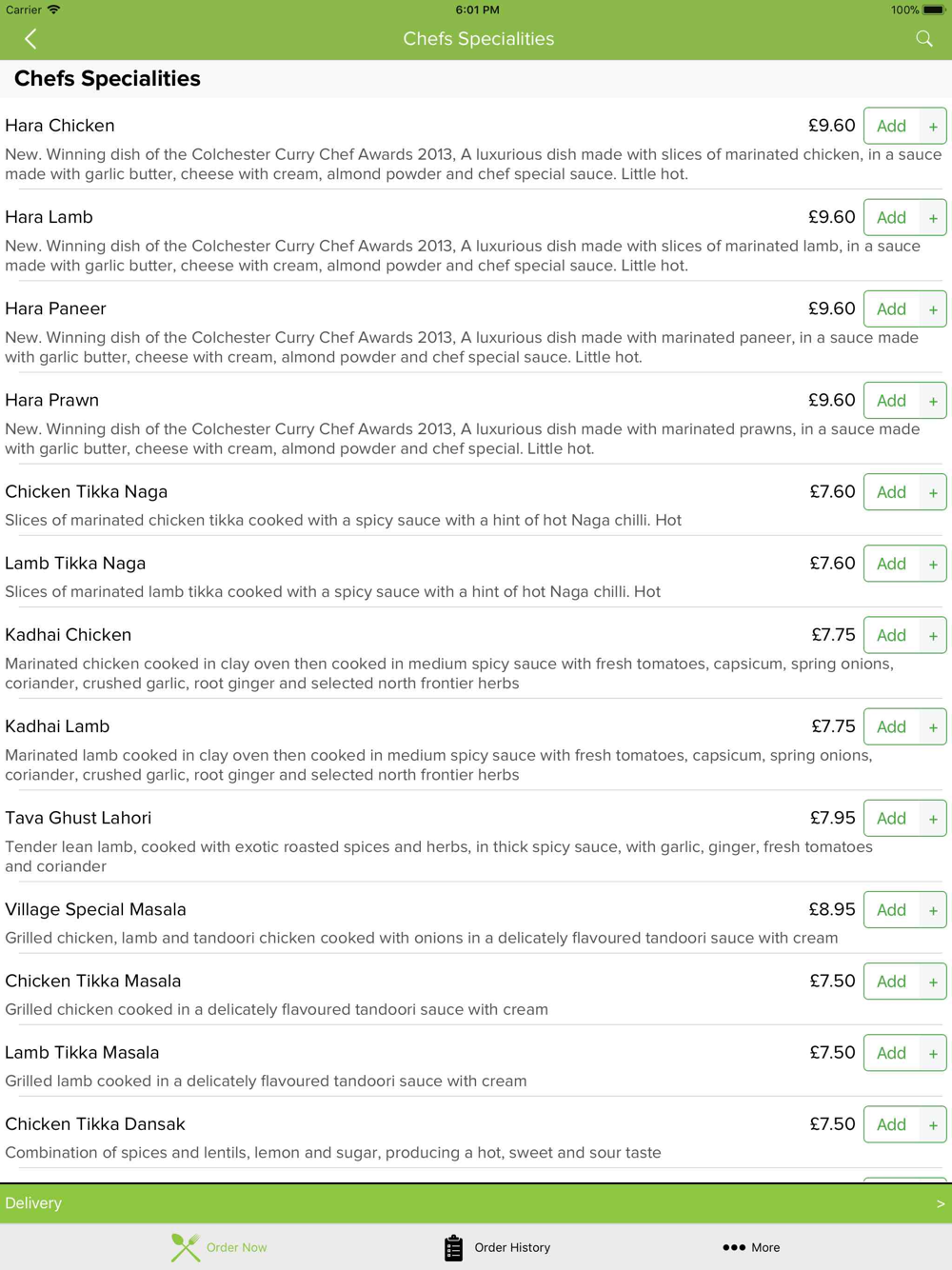Add Chicken Tikka Naga to the order
This screenshot has width=952, height=1270.
[x=891, y=492]
